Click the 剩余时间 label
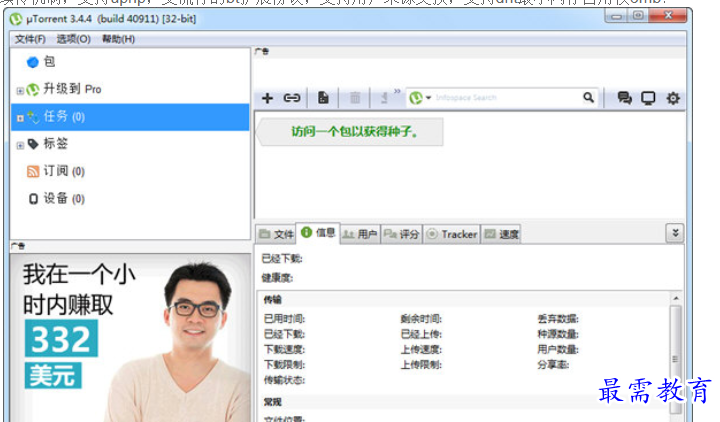Image resolution: width=720 pixels, height=422 pixels. coord(421,319)
